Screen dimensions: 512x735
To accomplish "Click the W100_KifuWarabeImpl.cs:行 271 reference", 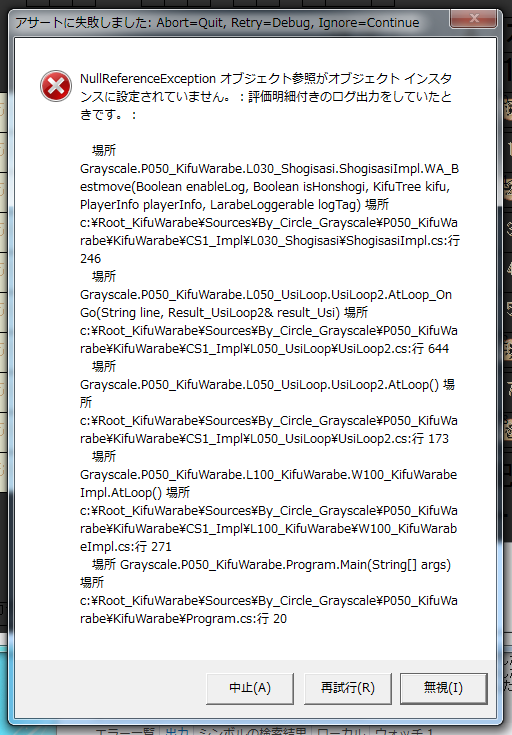I will [x=268, y=537].
